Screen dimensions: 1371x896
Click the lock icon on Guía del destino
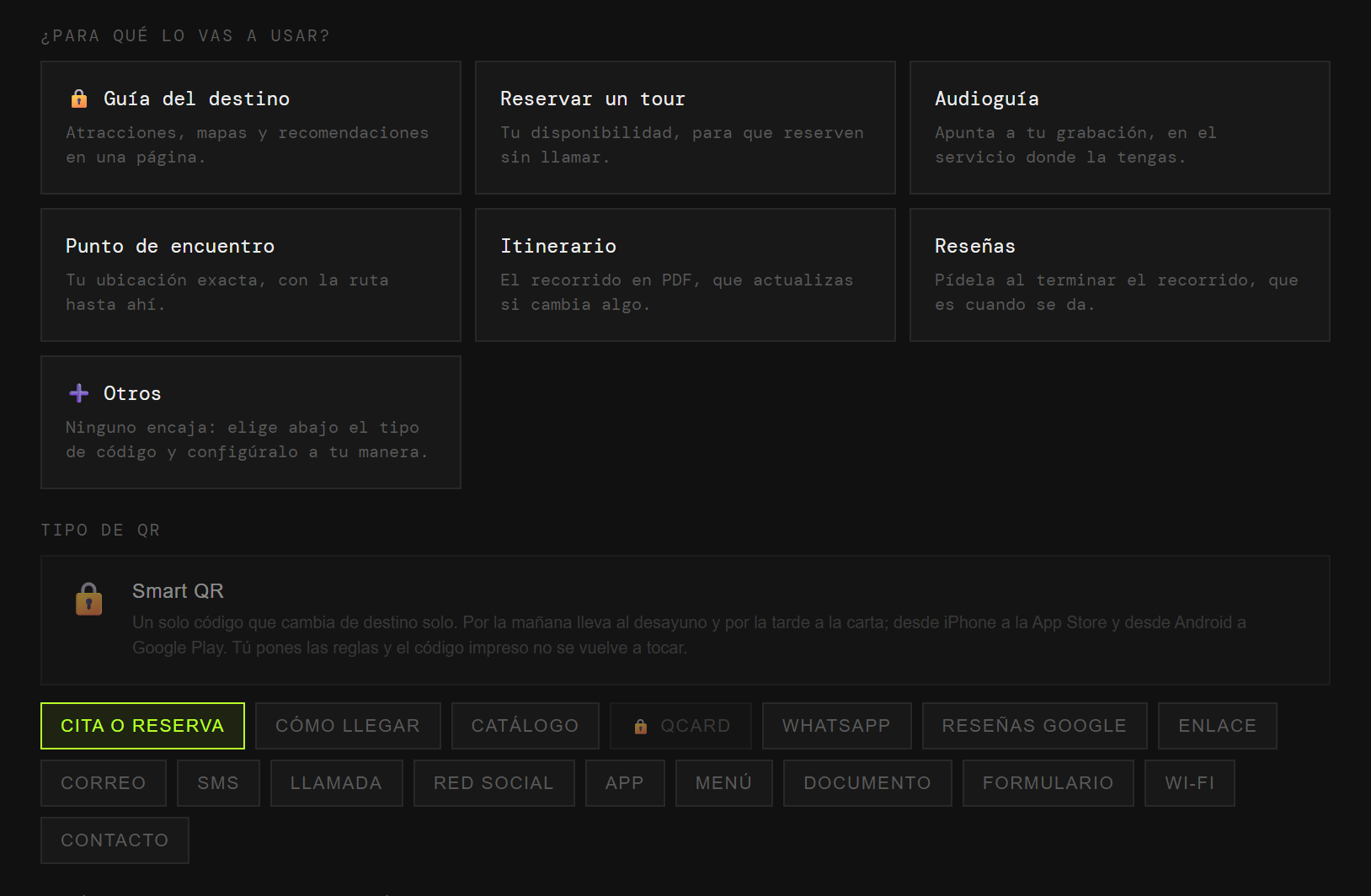pyautogui.click(x=79, y=99)
